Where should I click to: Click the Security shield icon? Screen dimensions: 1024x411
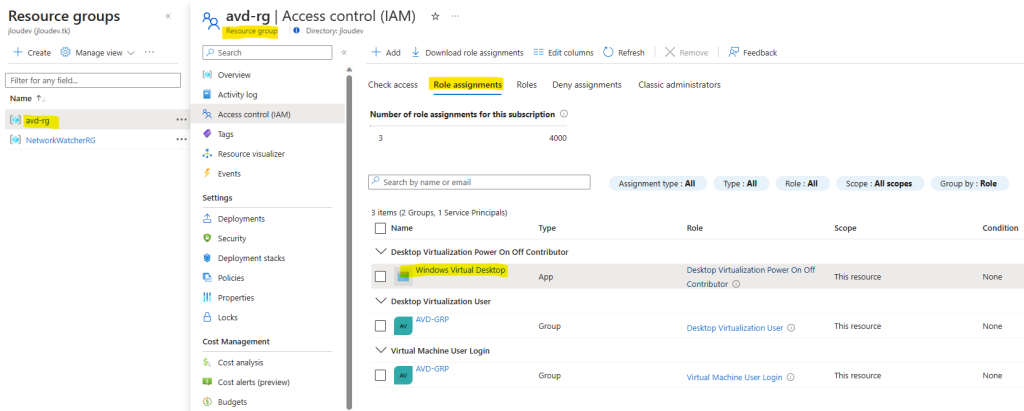[207, 238]
